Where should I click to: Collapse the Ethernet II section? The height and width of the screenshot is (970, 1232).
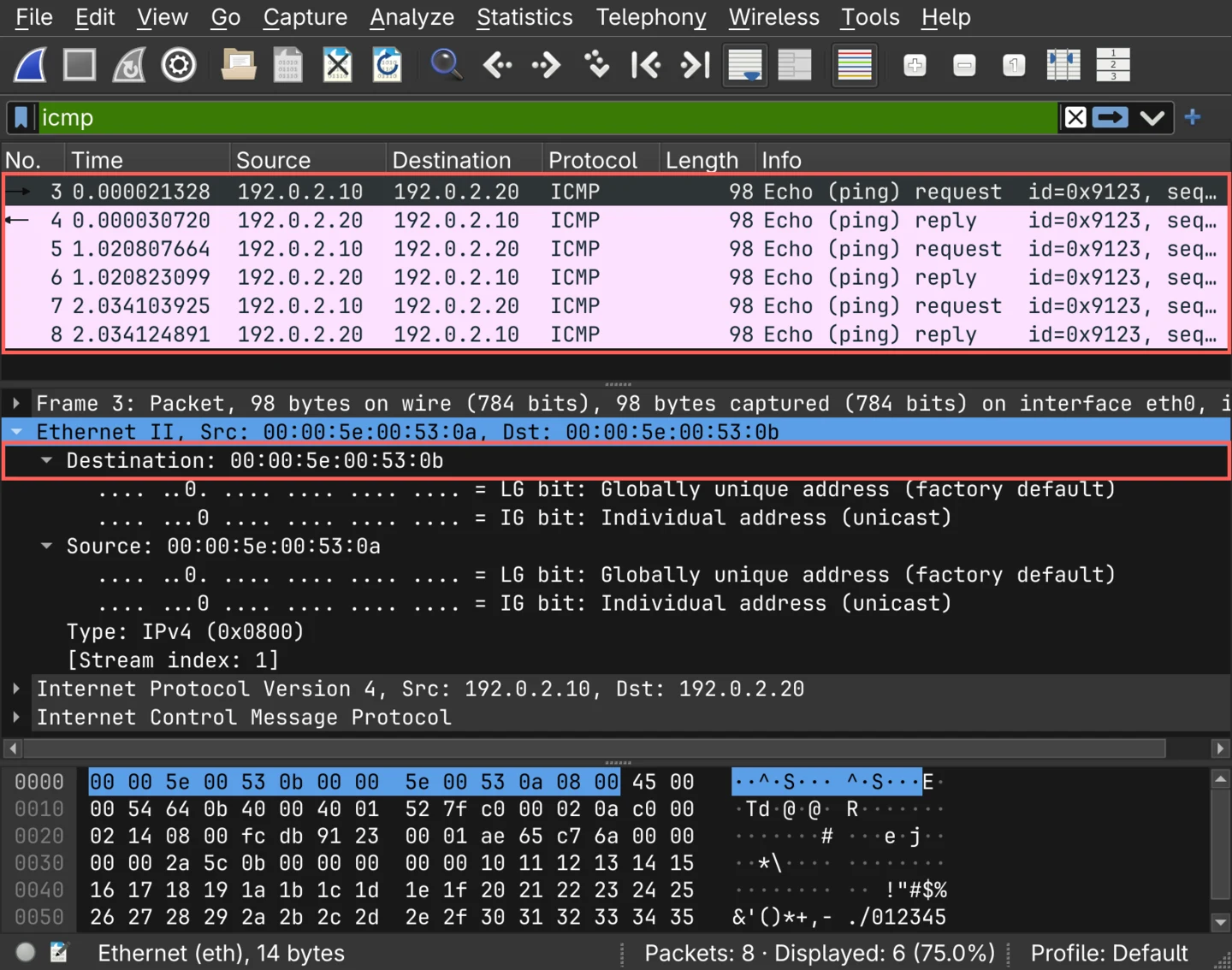coord(16,432)
